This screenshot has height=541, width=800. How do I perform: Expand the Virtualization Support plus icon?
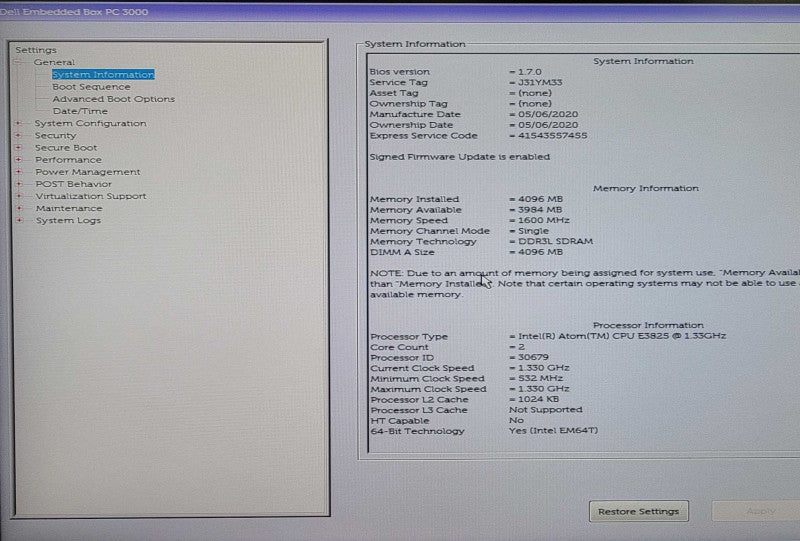(19, 196)
